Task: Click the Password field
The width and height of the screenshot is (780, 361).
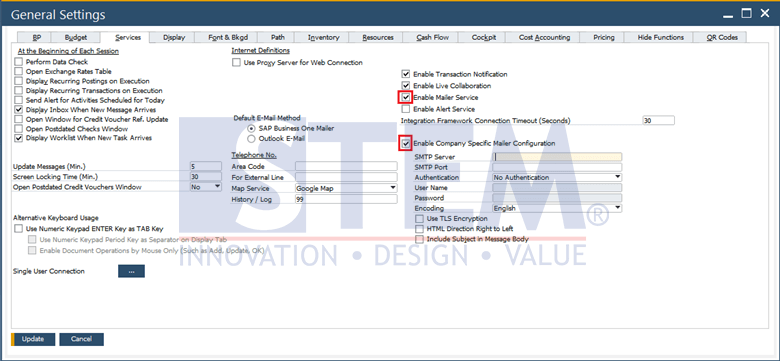Action: [557, 198]
